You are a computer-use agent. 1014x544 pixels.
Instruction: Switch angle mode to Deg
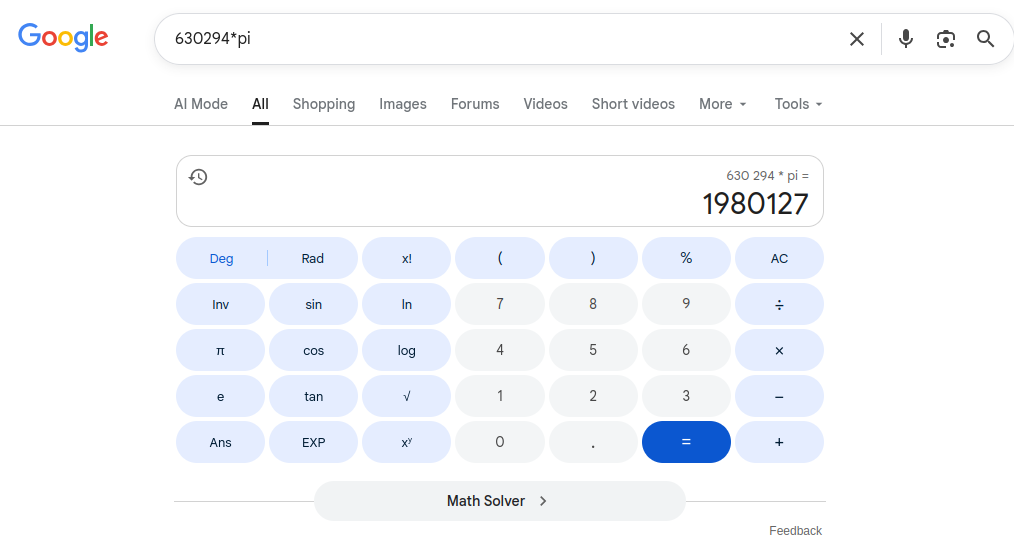click(x=221, y=258)
